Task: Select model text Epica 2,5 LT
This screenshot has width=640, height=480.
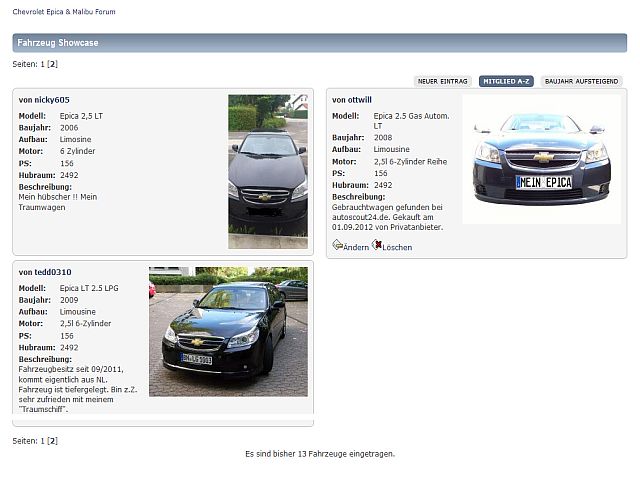Action: tap(81, 116)
